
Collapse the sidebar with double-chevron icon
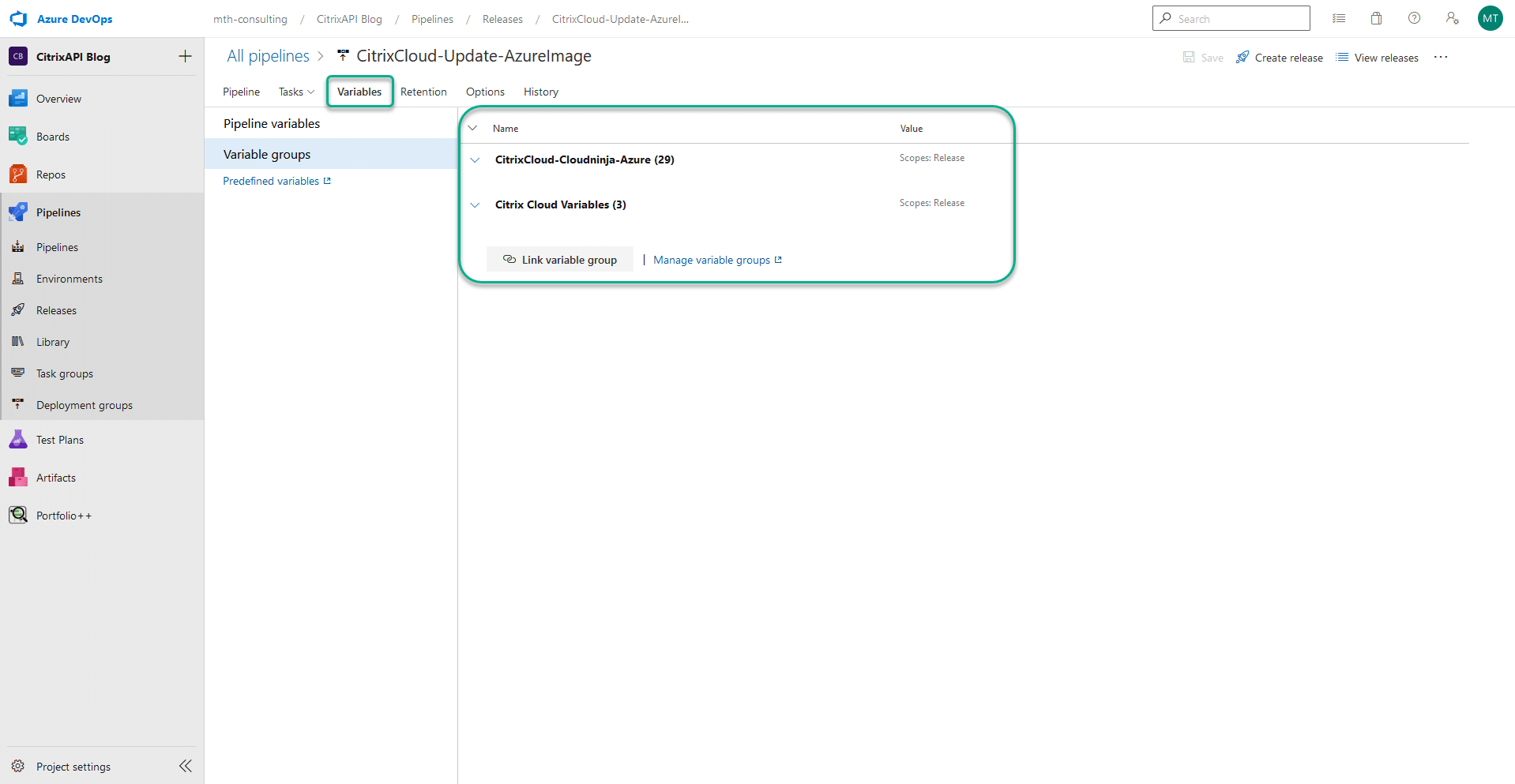(x=186, y=766)
